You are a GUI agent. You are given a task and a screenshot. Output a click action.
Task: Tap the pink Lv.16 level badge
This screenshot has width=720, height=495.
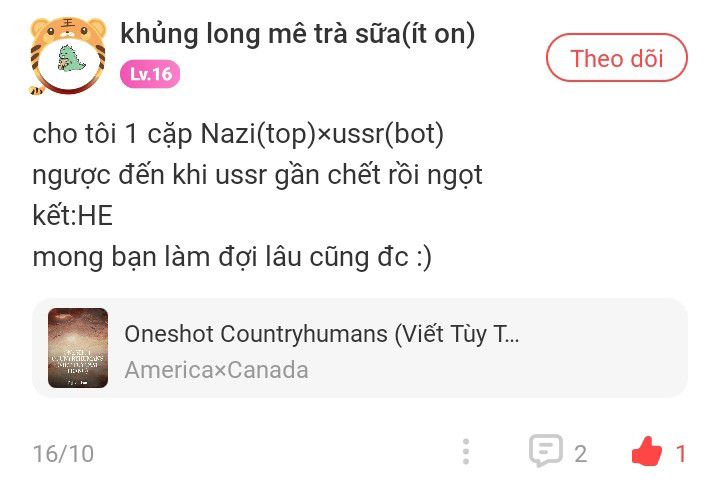pos(150,74)
